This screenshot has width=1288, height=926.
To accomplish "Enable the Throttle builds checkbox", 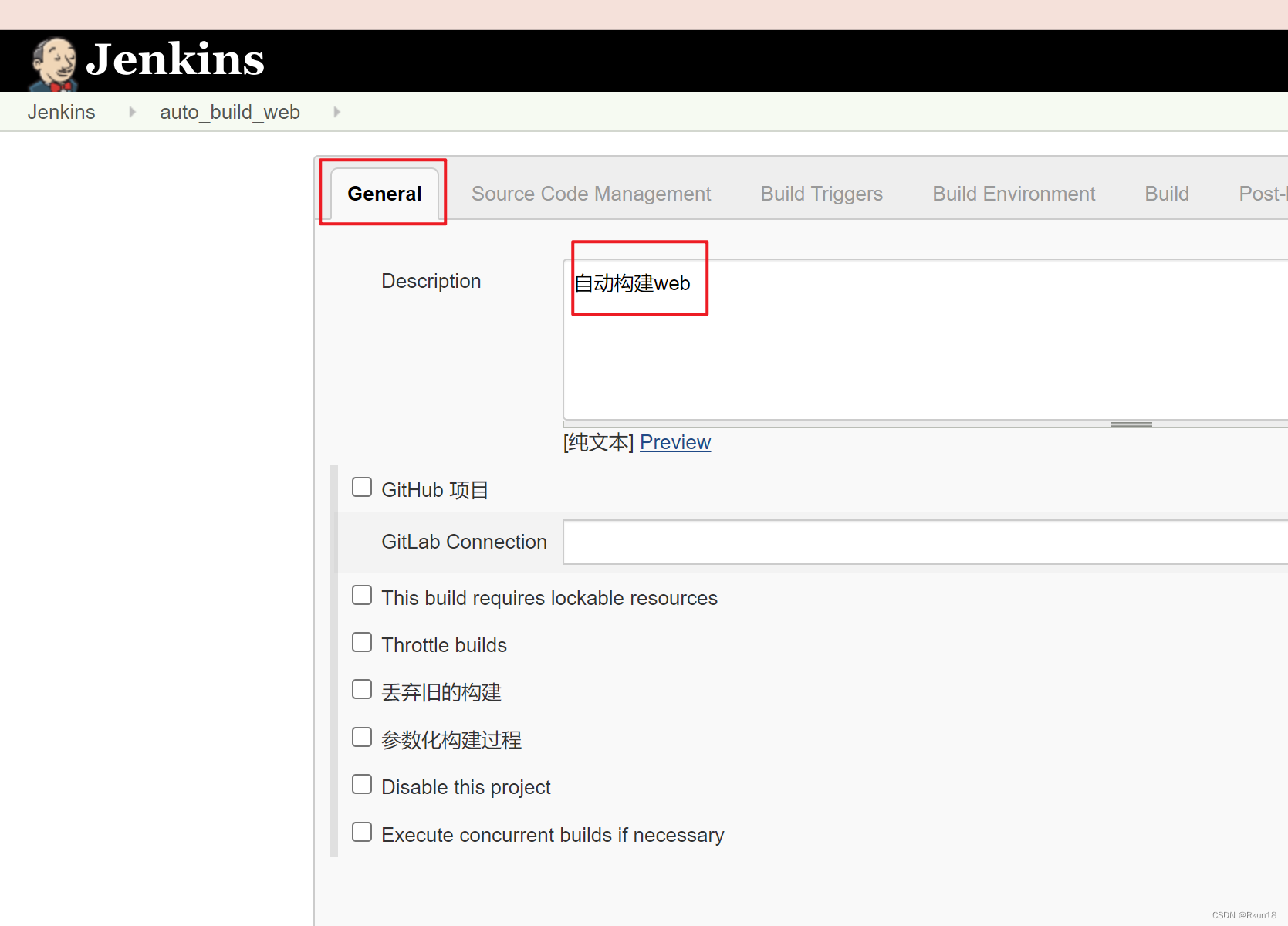I will click(x=362, y=642).
